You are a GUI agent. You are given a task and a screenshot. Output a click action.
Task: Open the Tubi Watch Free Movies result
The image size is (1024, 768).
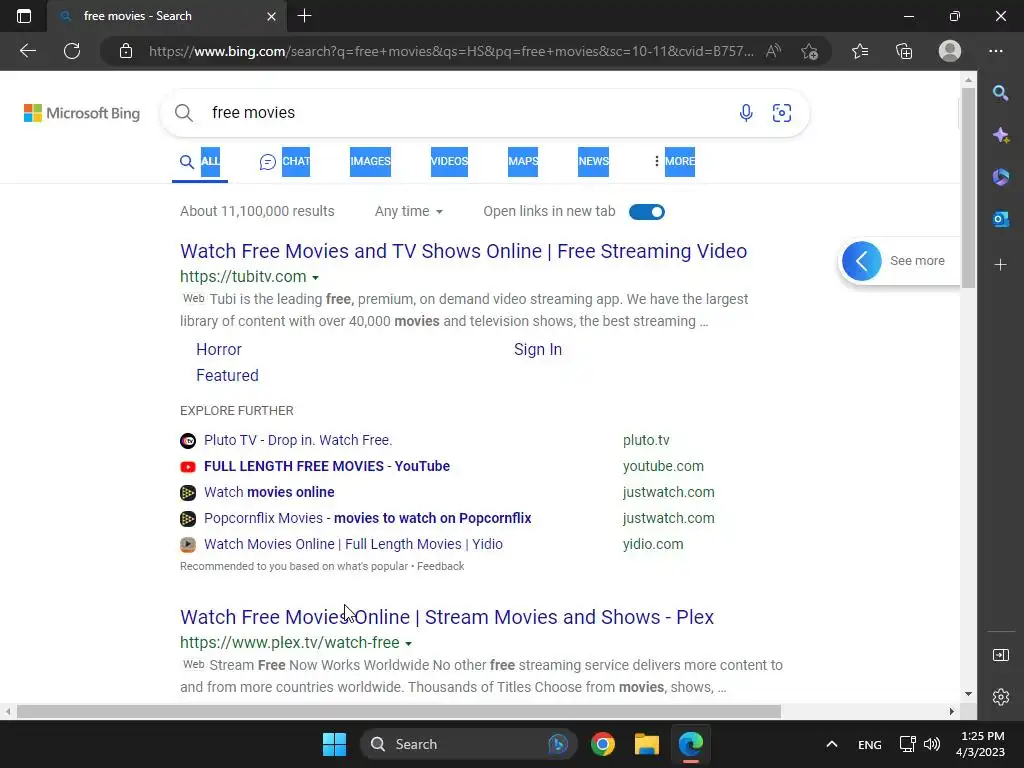464,251
